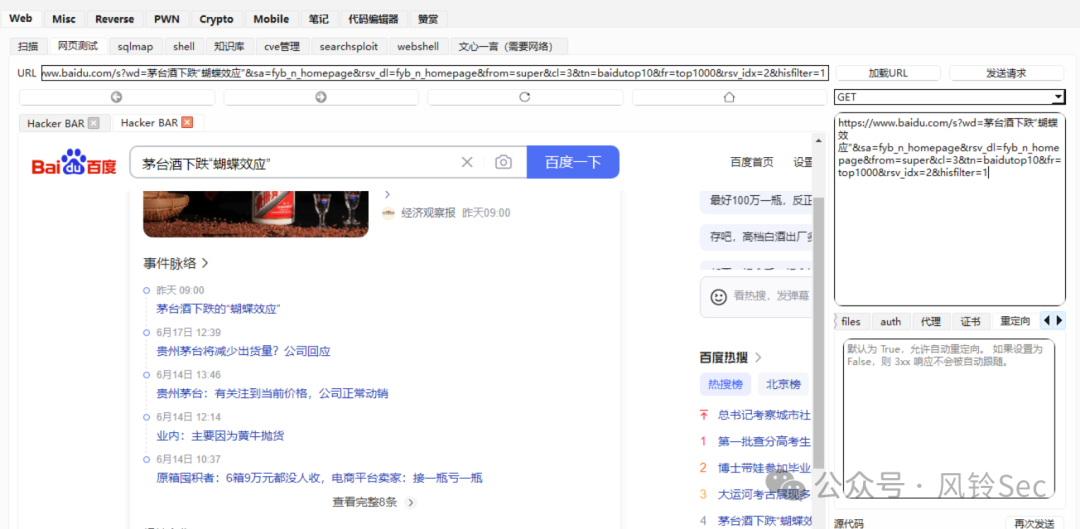Select the 知识库 sub-tab

[229, 46]
